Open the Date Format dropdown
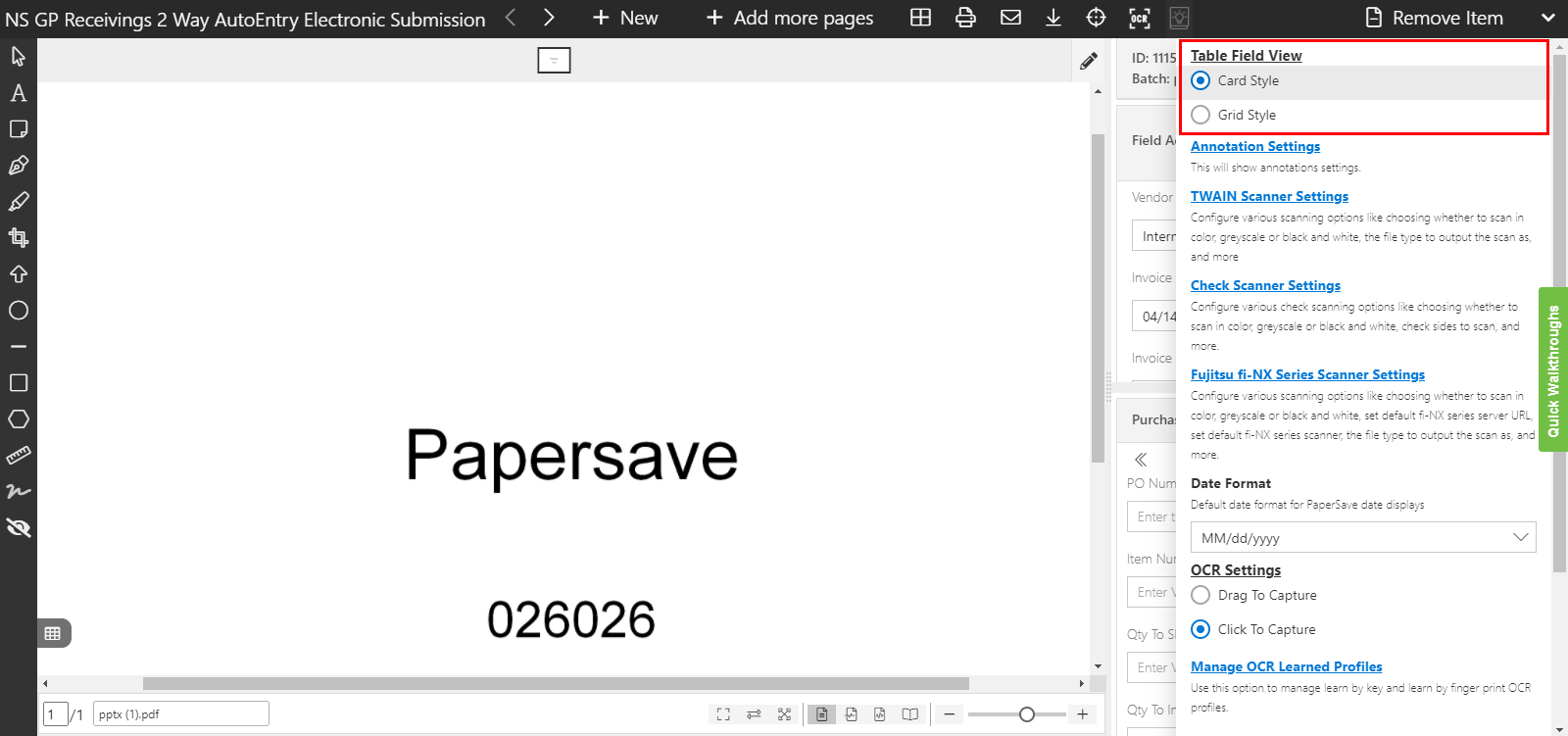Screen dimensions: 1568x736 tap(1362, 537)
